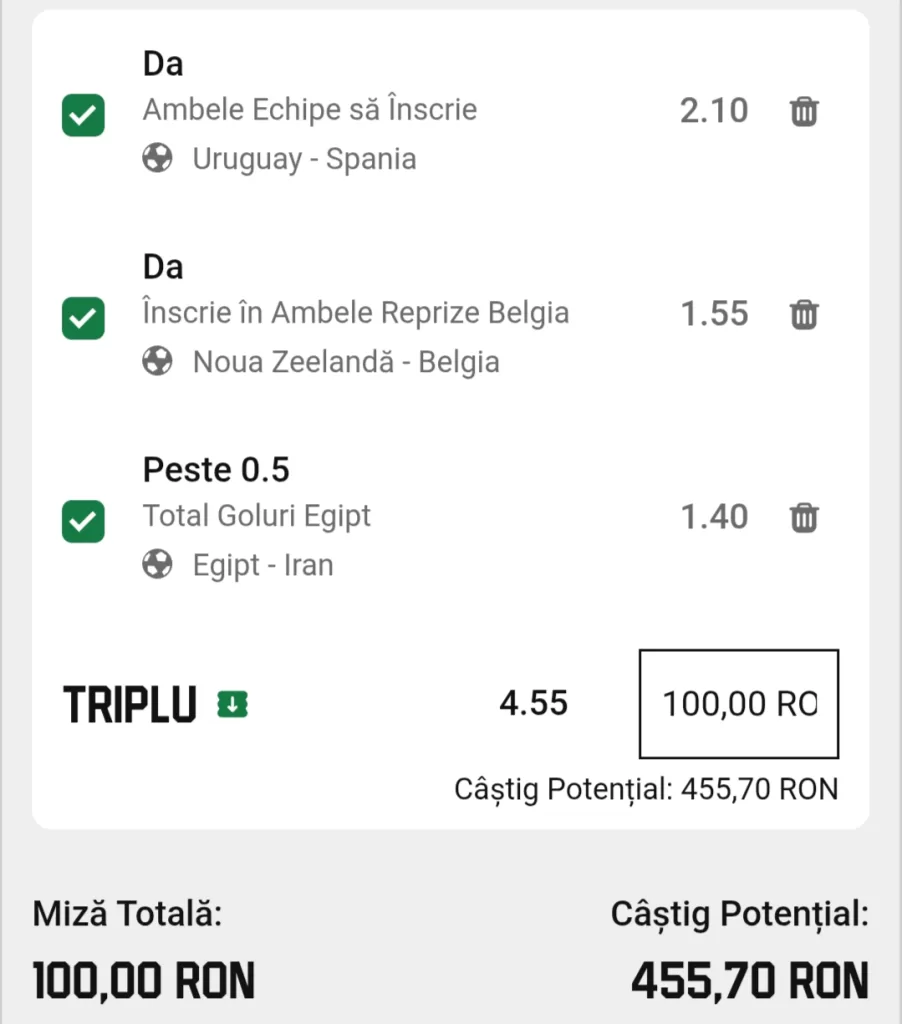Open the Noua Zeelandă - Belgia match
This screenshot has width=902, height=1024.
tap(346, 362)
